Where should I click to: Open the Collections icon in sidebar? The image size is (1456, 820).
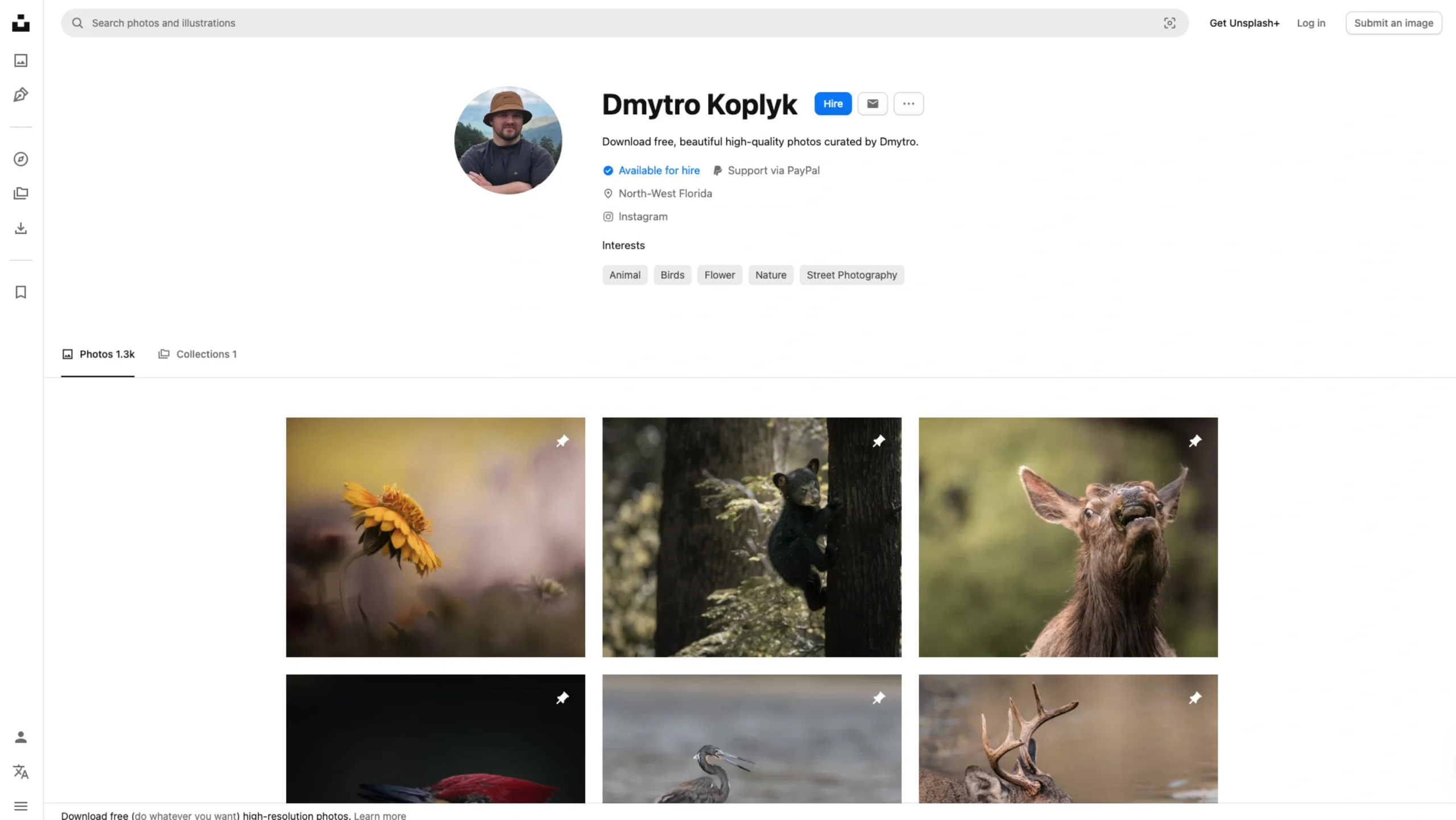(x=20, y=193)
